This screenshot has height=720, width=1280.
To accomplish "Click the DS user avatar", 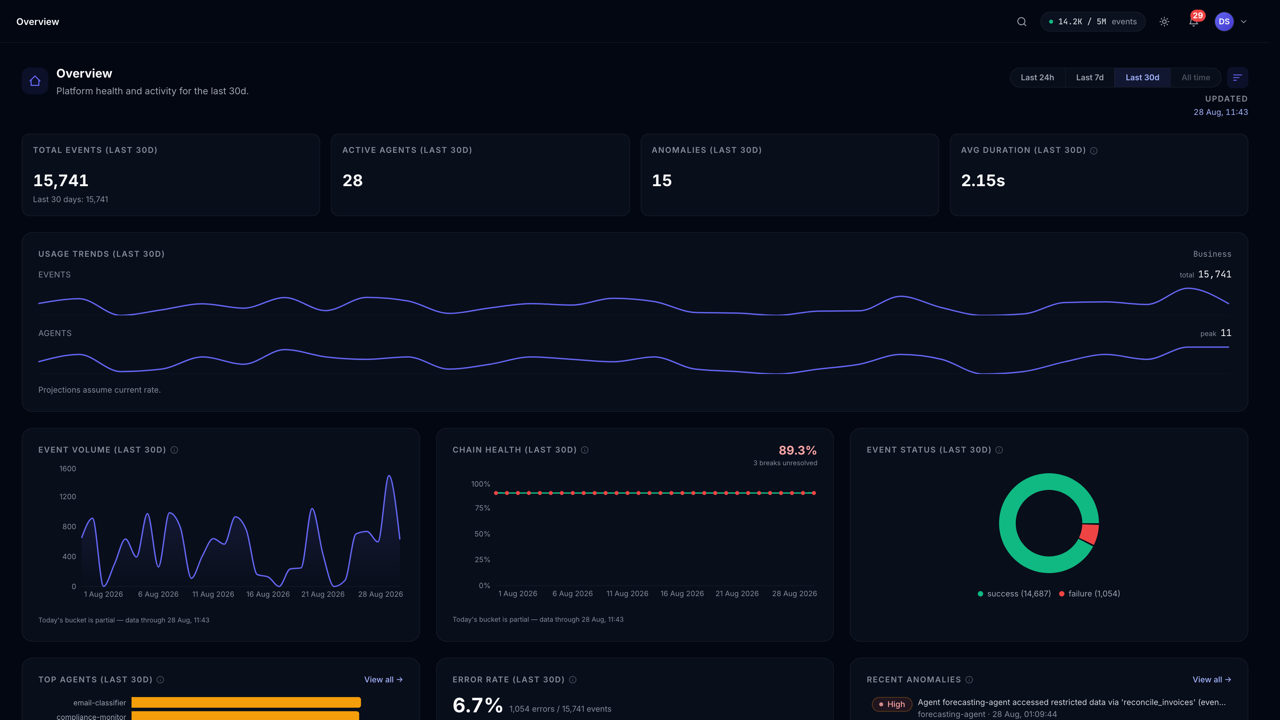I will pyautogui.click(x=1224, y=21).
